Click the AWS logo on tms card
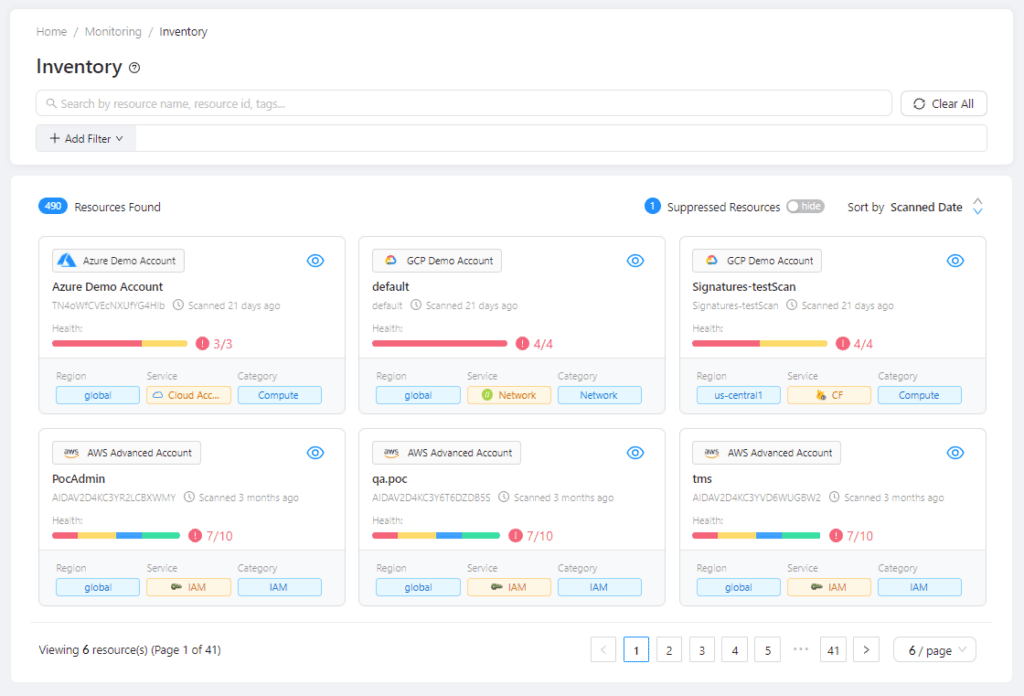The image size is (1024, 696). (712, 452)
